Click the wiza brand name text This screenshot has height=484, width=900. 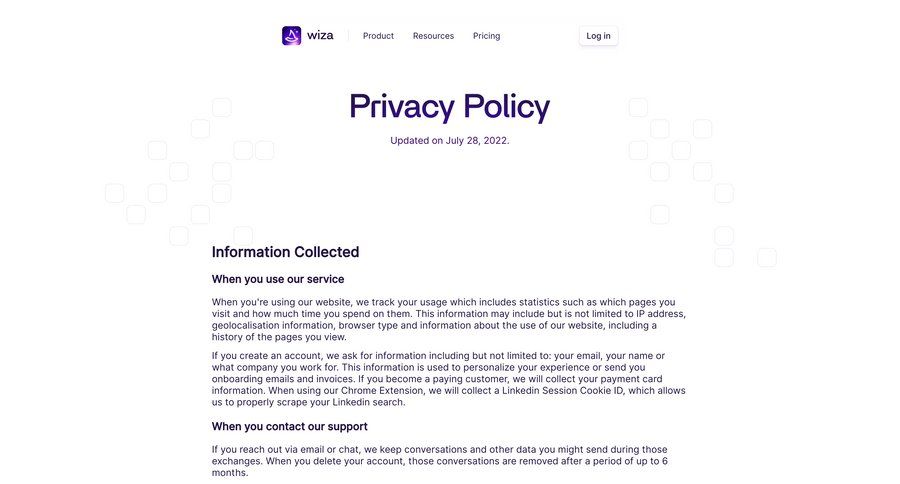point(321,36)
